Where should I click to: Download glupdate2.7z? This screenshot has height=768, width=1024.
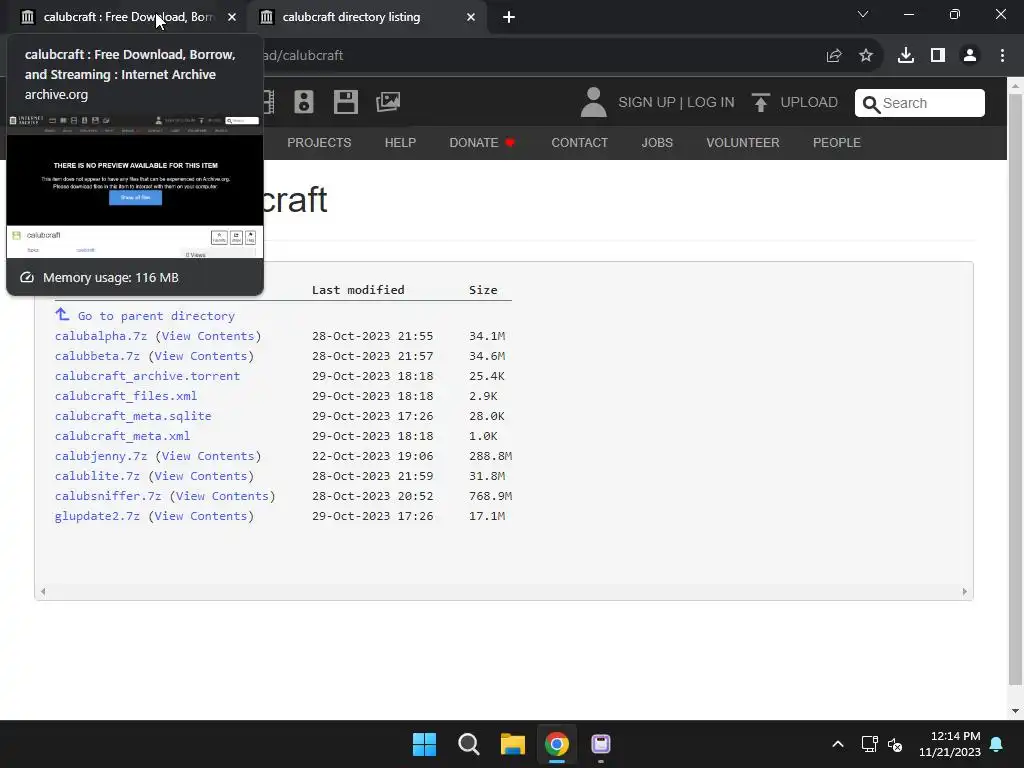tap(97, 516)
